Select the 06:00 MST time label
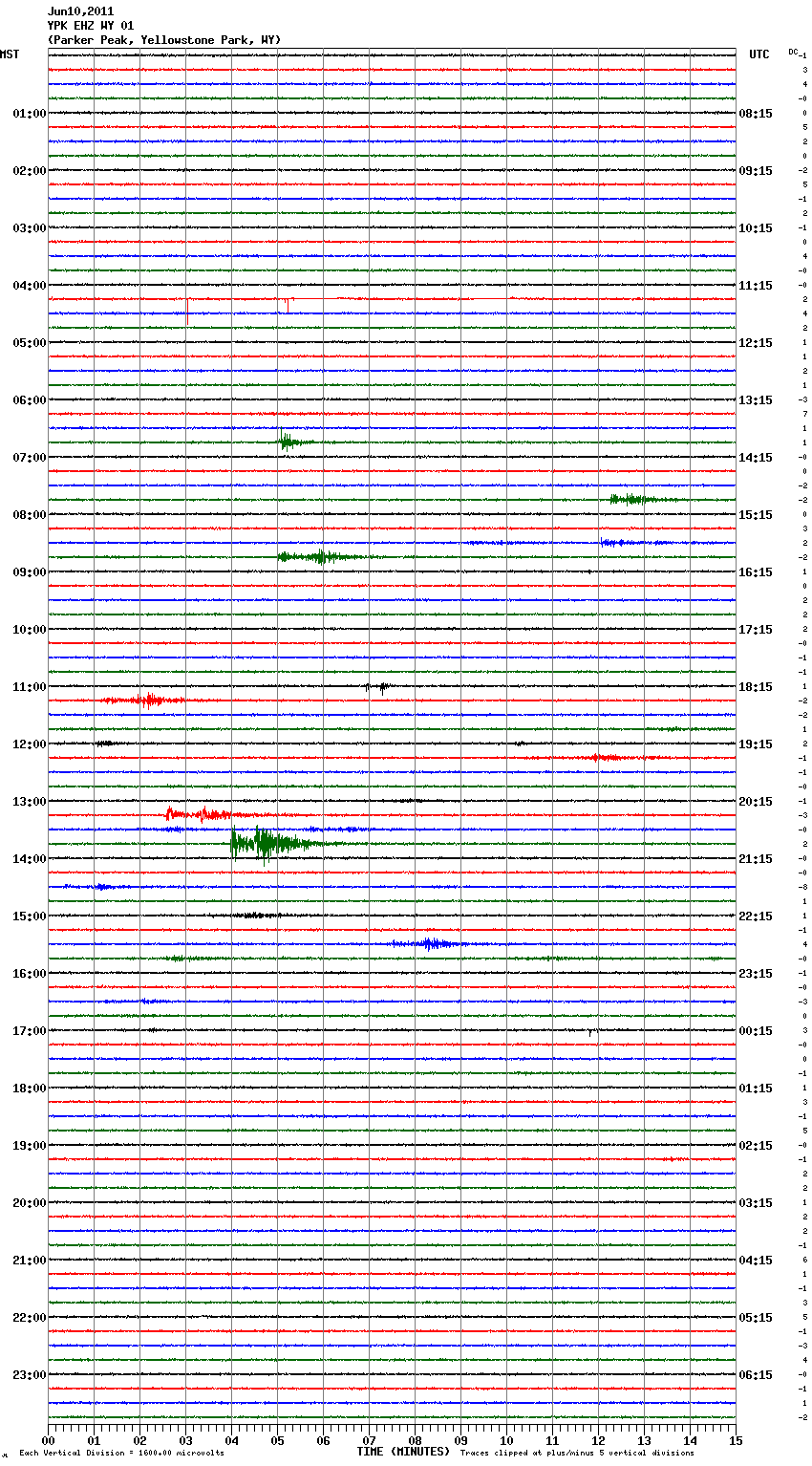The width and height of the screenshot is (812, 1466). pyautogui.click(x=30, y=400)
